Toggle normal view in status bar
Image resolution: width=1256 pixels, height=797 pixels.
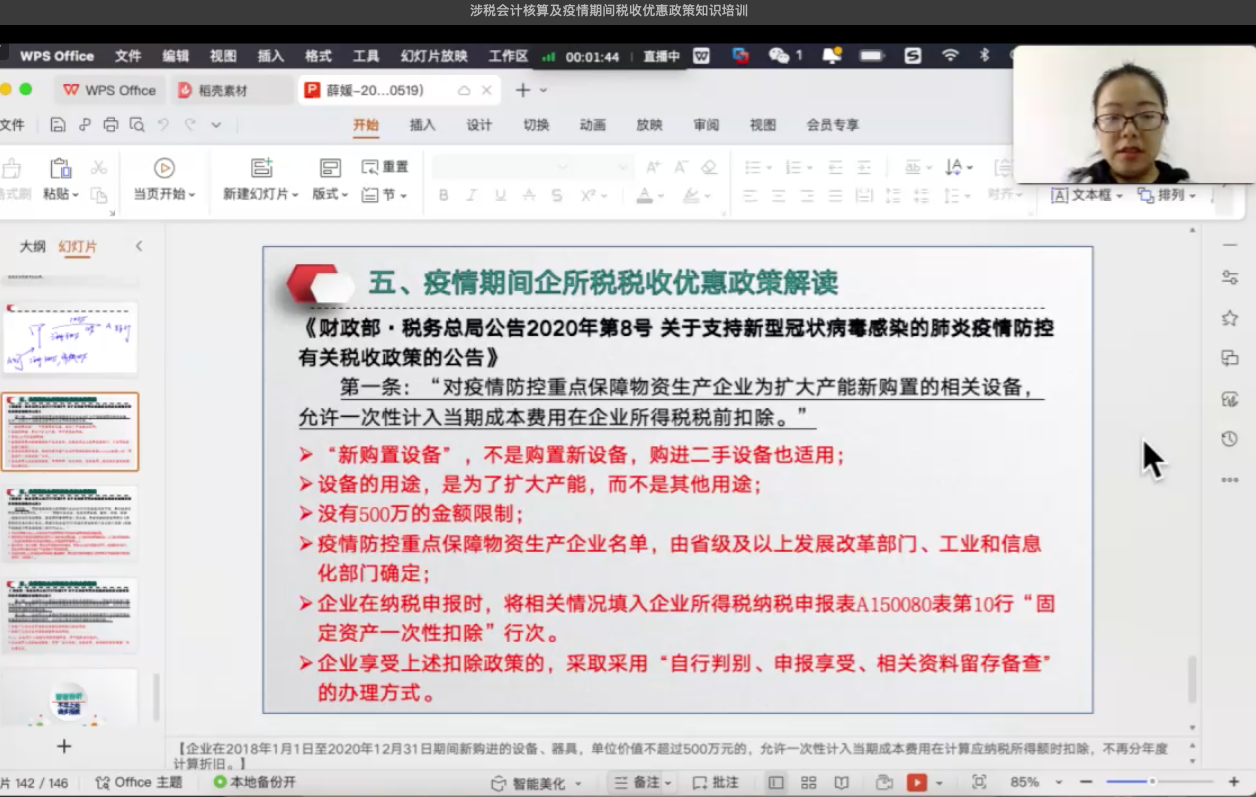(776, 782)
